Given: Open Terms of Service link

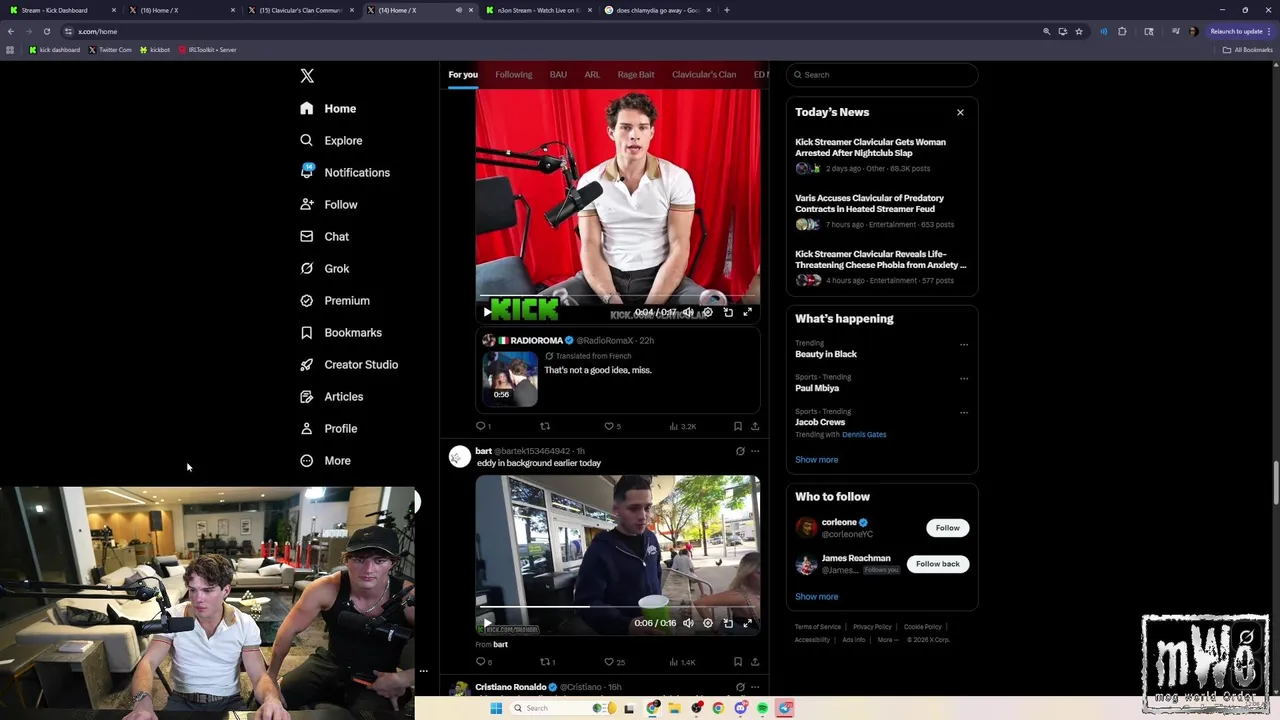Looking at the screenshot, I should pos(818,627).
